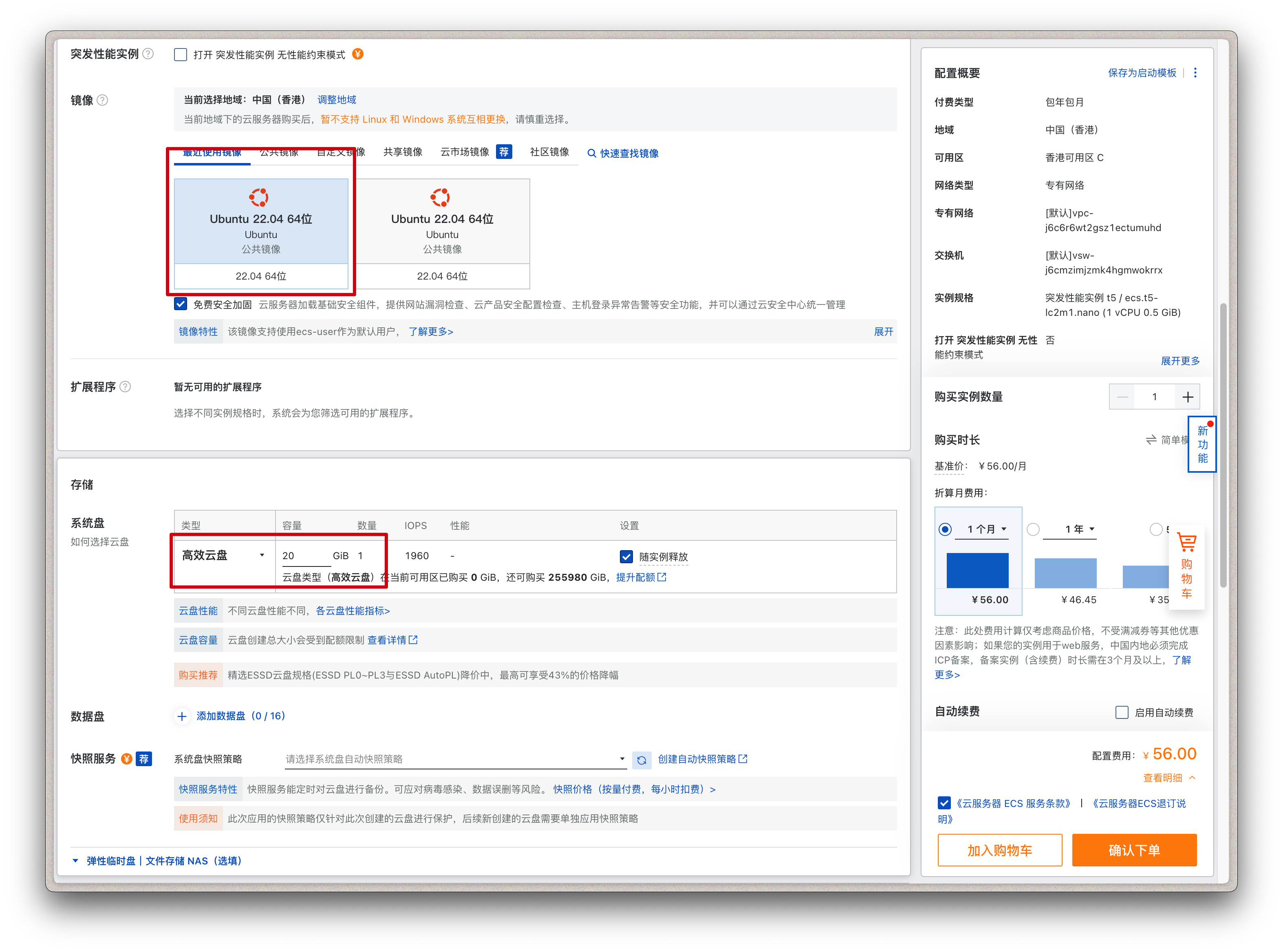This screenshot has height=952, width=1283.
Task: Select the highlighted Ubuntu 22.04 64位 image card
Action: (x=261, y=234)
